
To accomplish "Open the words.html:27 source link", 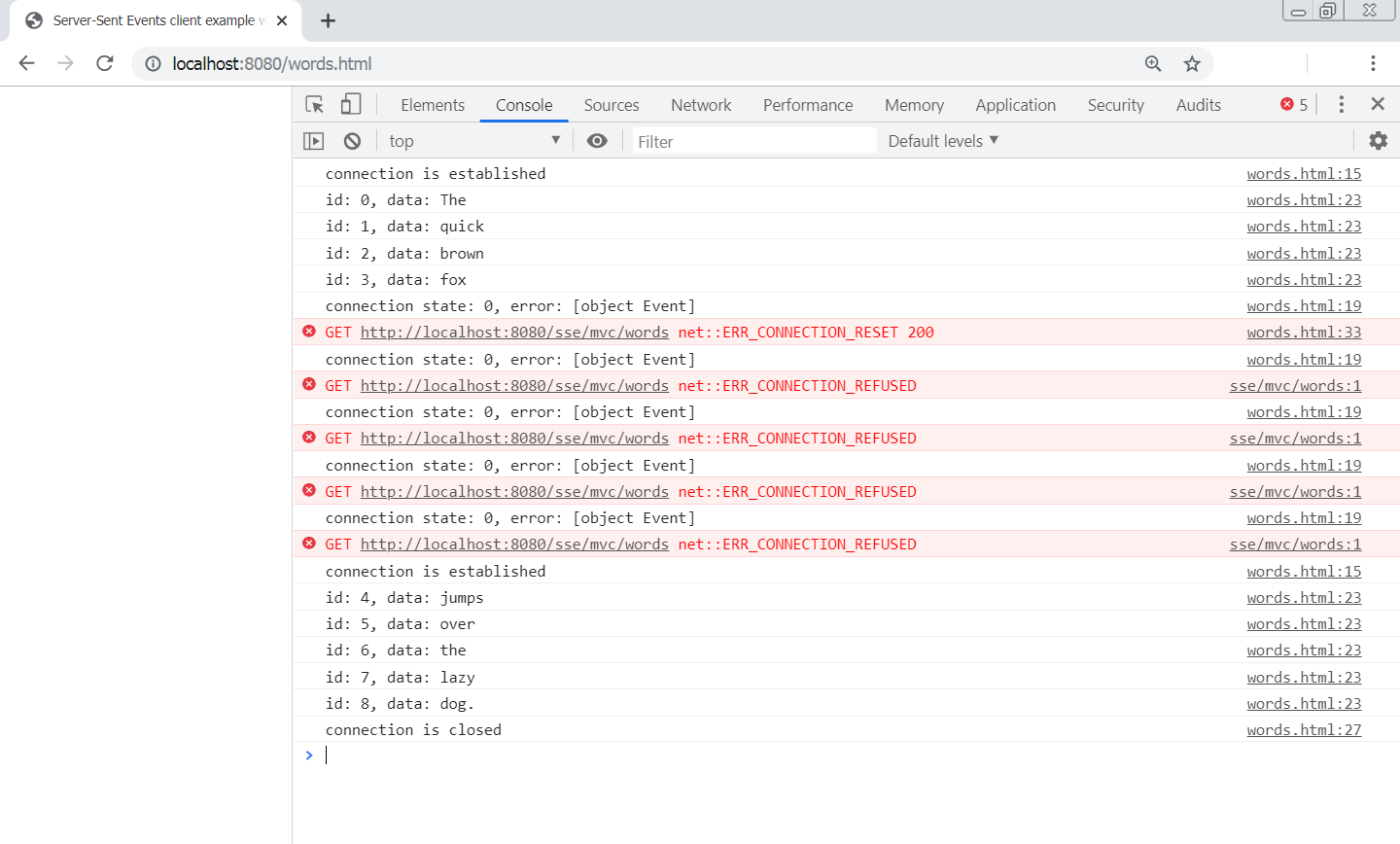I will [x=1304, y=729].
